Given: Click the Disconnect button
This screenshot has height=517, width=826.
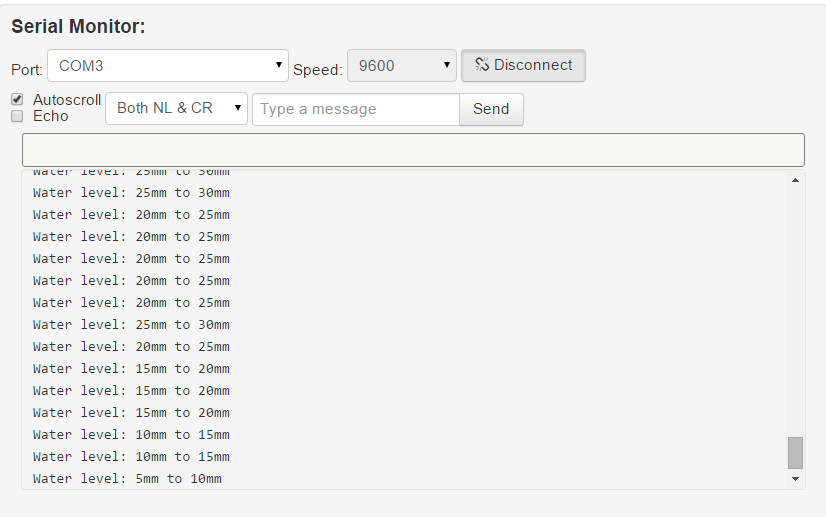Looking at the screenshot, I should click(x=523, y=66).
